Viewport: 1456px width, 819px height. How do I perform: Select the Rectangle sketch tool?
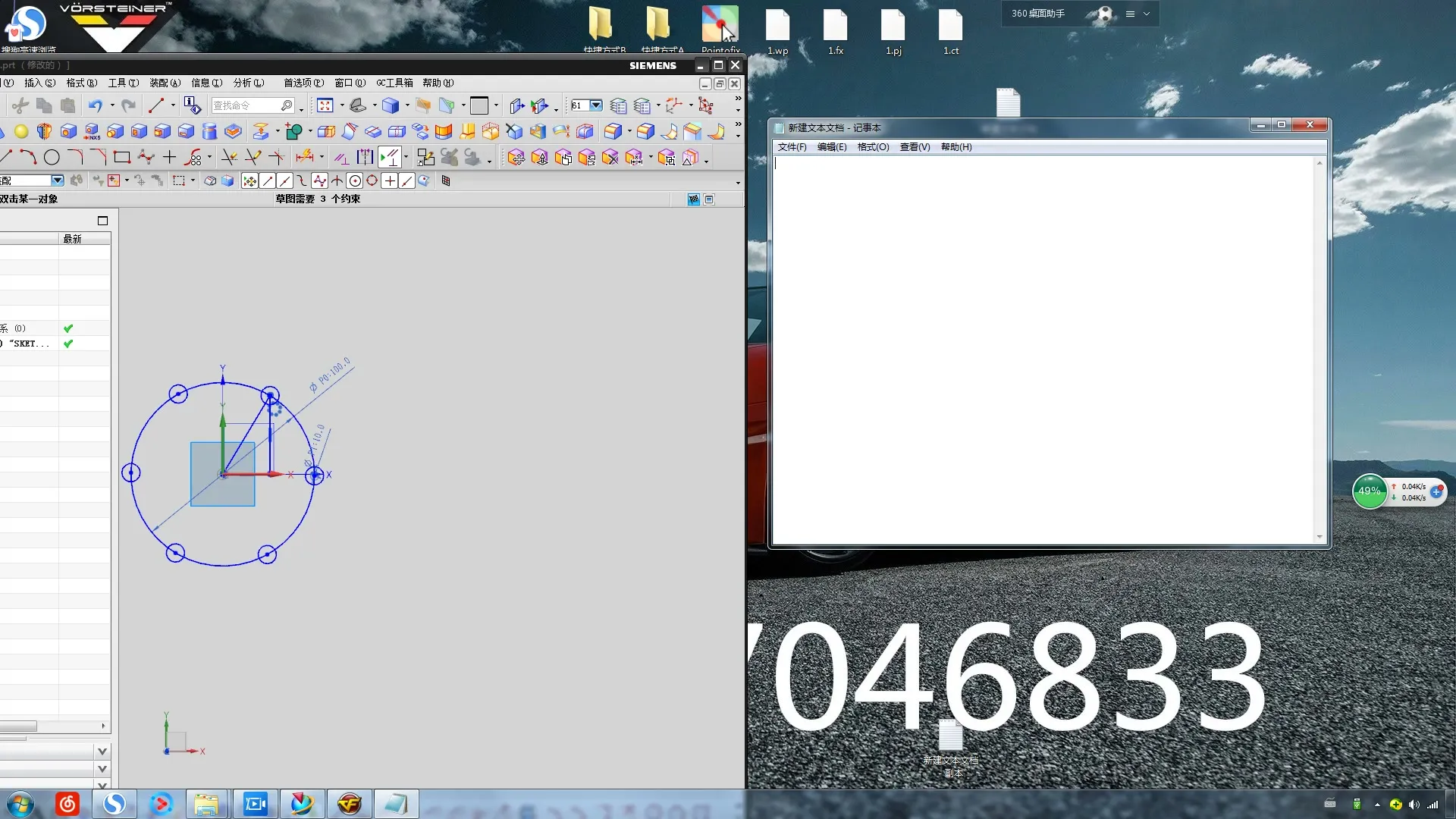[x=121, y=158]
